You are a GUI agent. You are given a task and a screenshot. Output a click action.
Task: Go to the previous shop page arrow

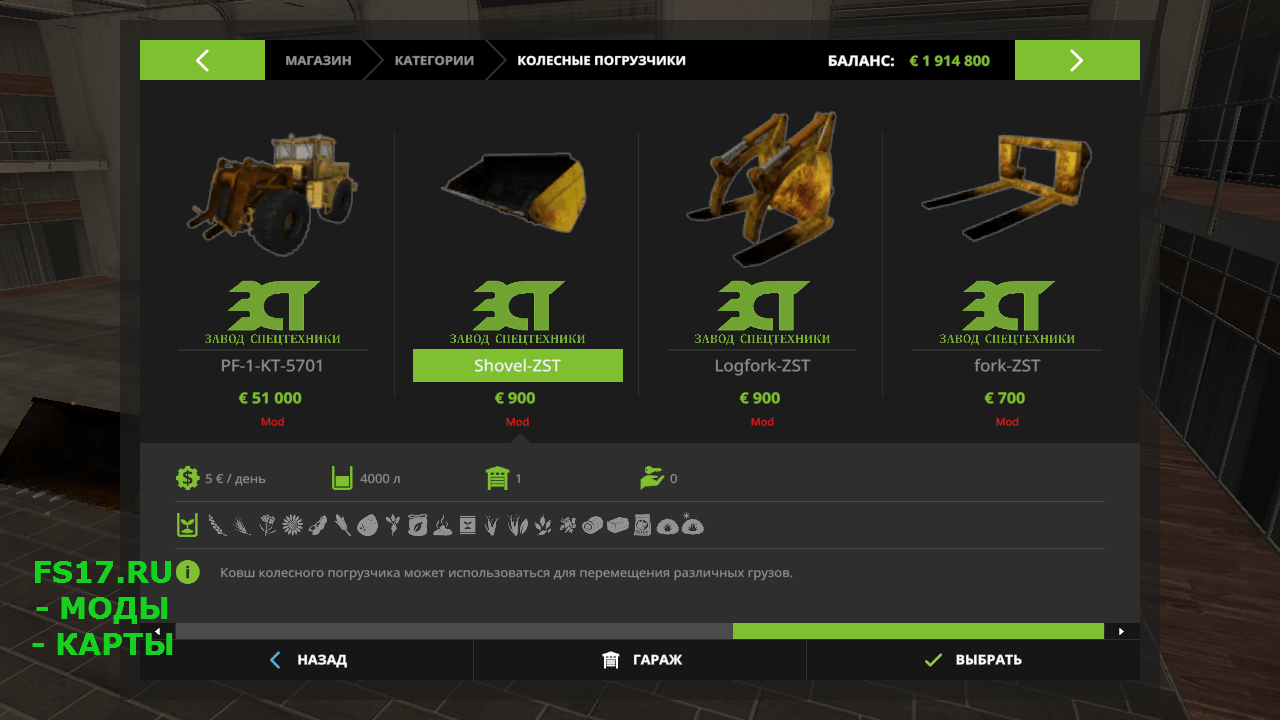point(202,60)
